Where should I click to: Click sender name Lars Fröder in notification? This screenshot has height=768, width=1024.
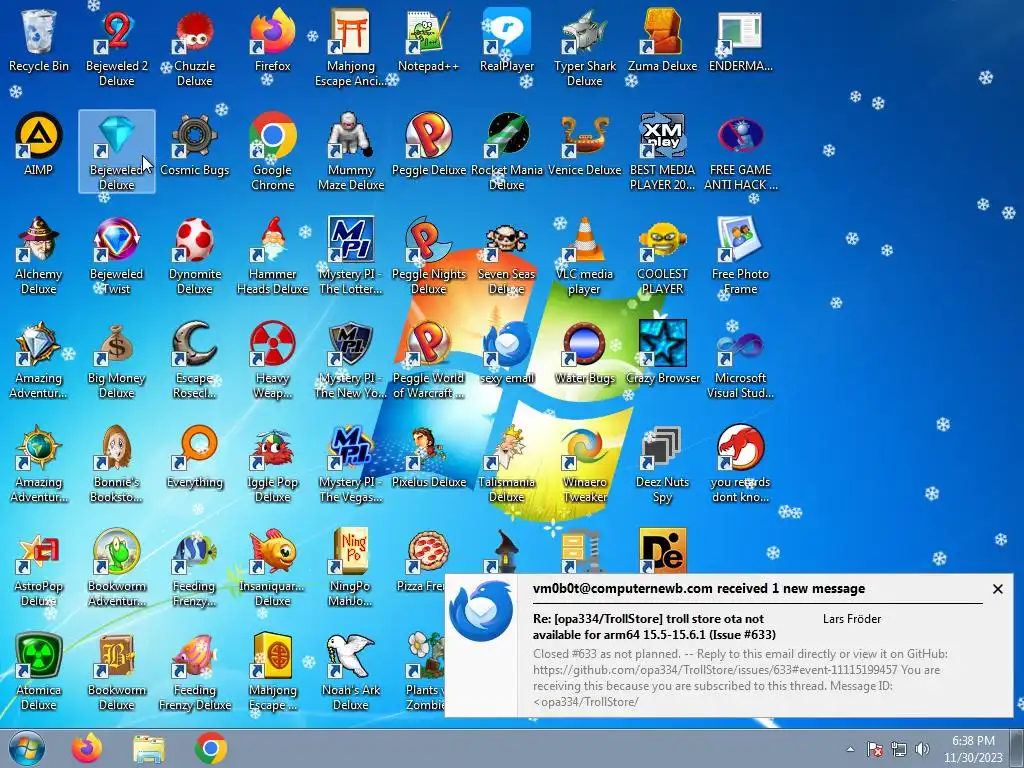click(852, 618)
